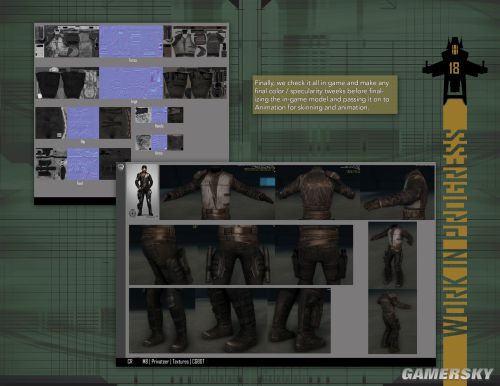Screen dimensions: 500x386
Task: Click the GAMERSKY watermark logo
Action: pyautogui.click(x=447, y=374)
